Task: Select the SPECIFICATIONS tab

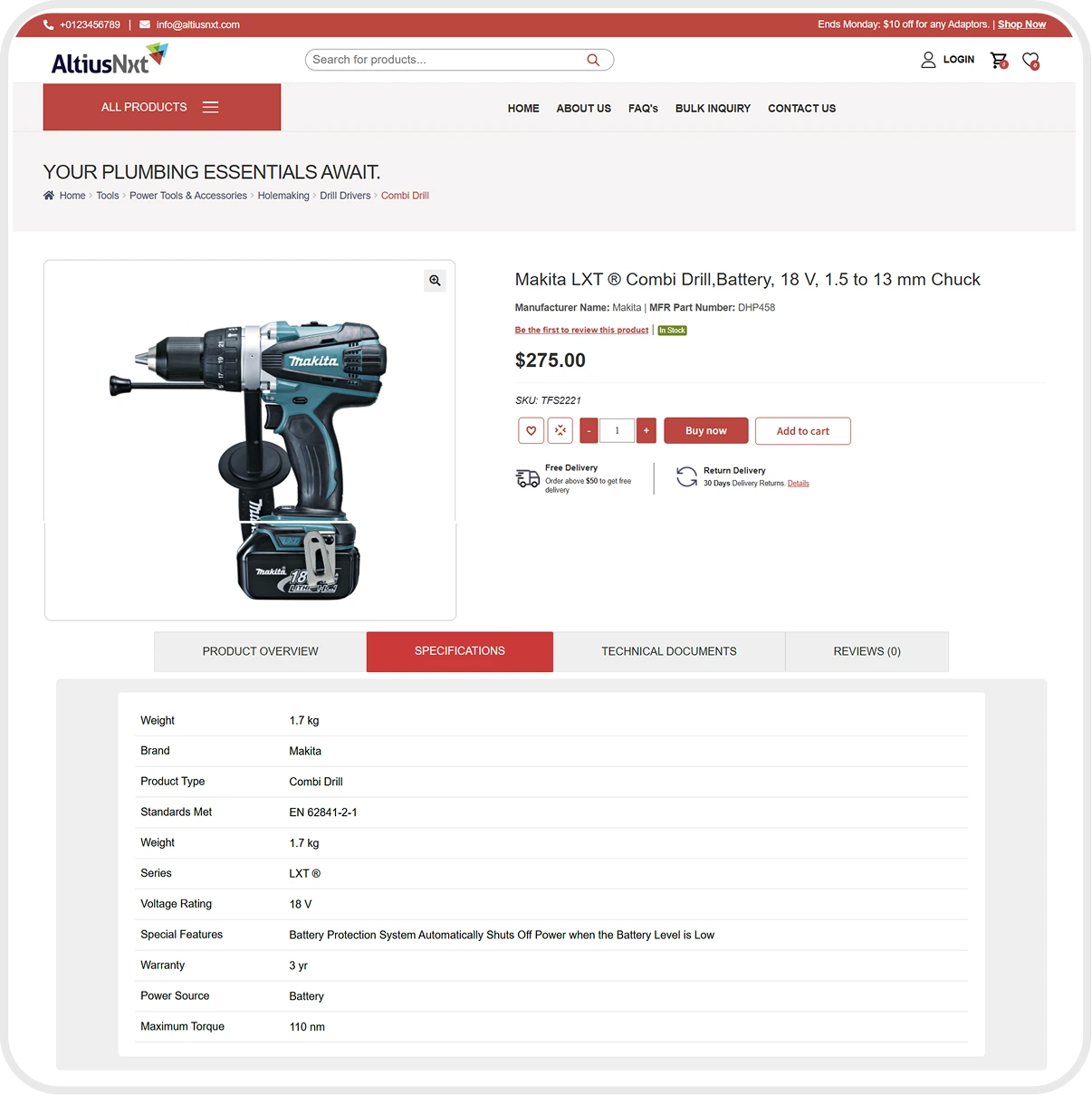Action: (x=460, y=651)
